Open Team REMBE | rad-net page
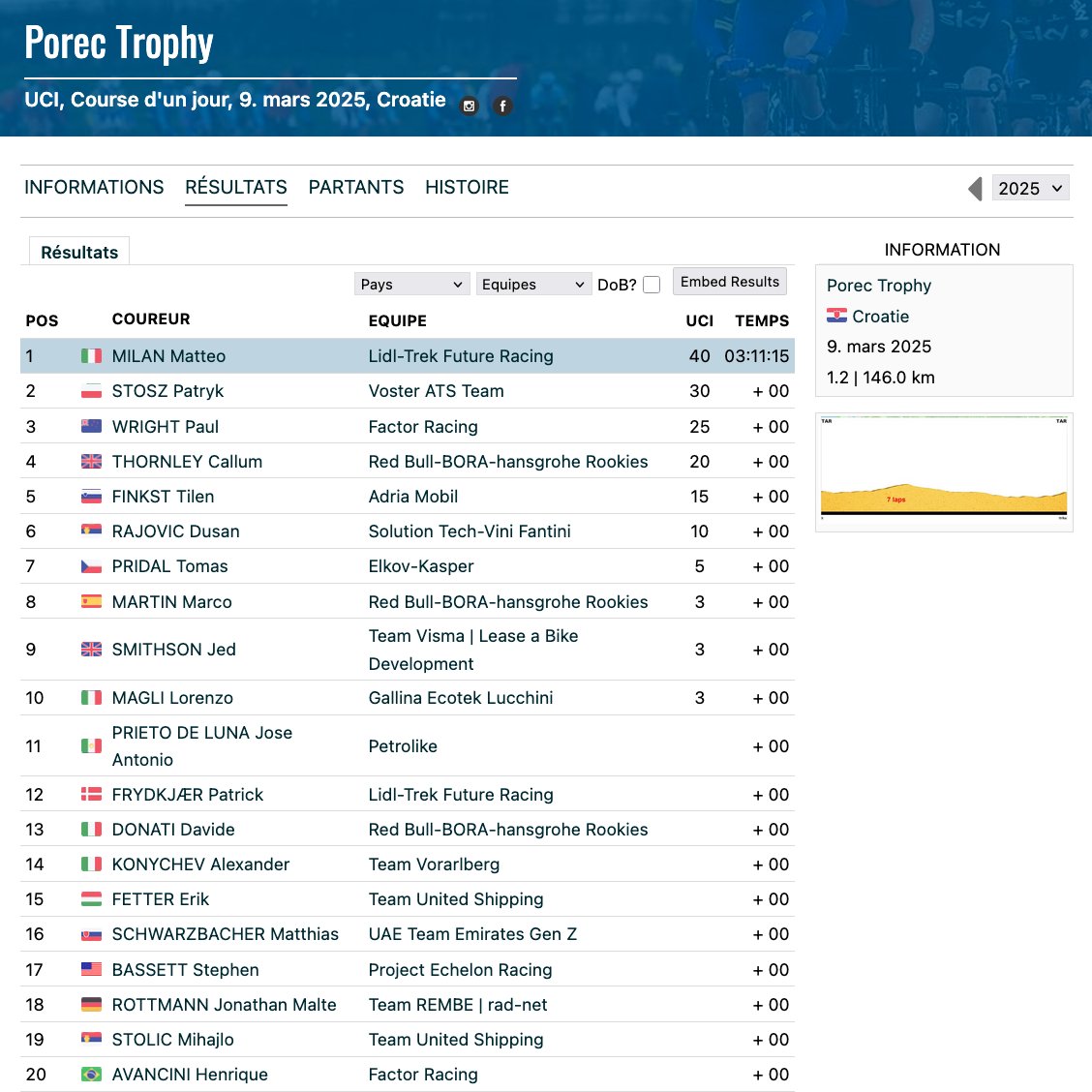 pos(458,1004)
